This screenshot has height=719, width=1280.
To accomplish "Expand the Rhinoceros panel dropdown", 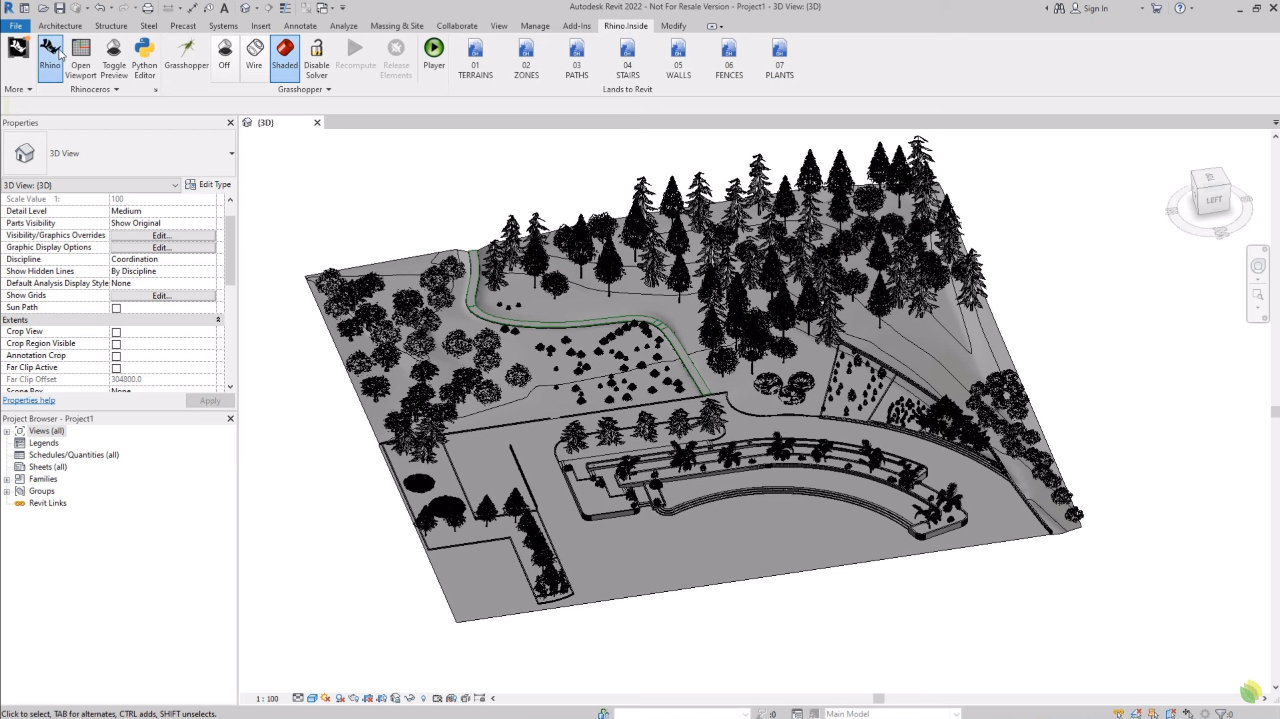I will pos(95,90).
